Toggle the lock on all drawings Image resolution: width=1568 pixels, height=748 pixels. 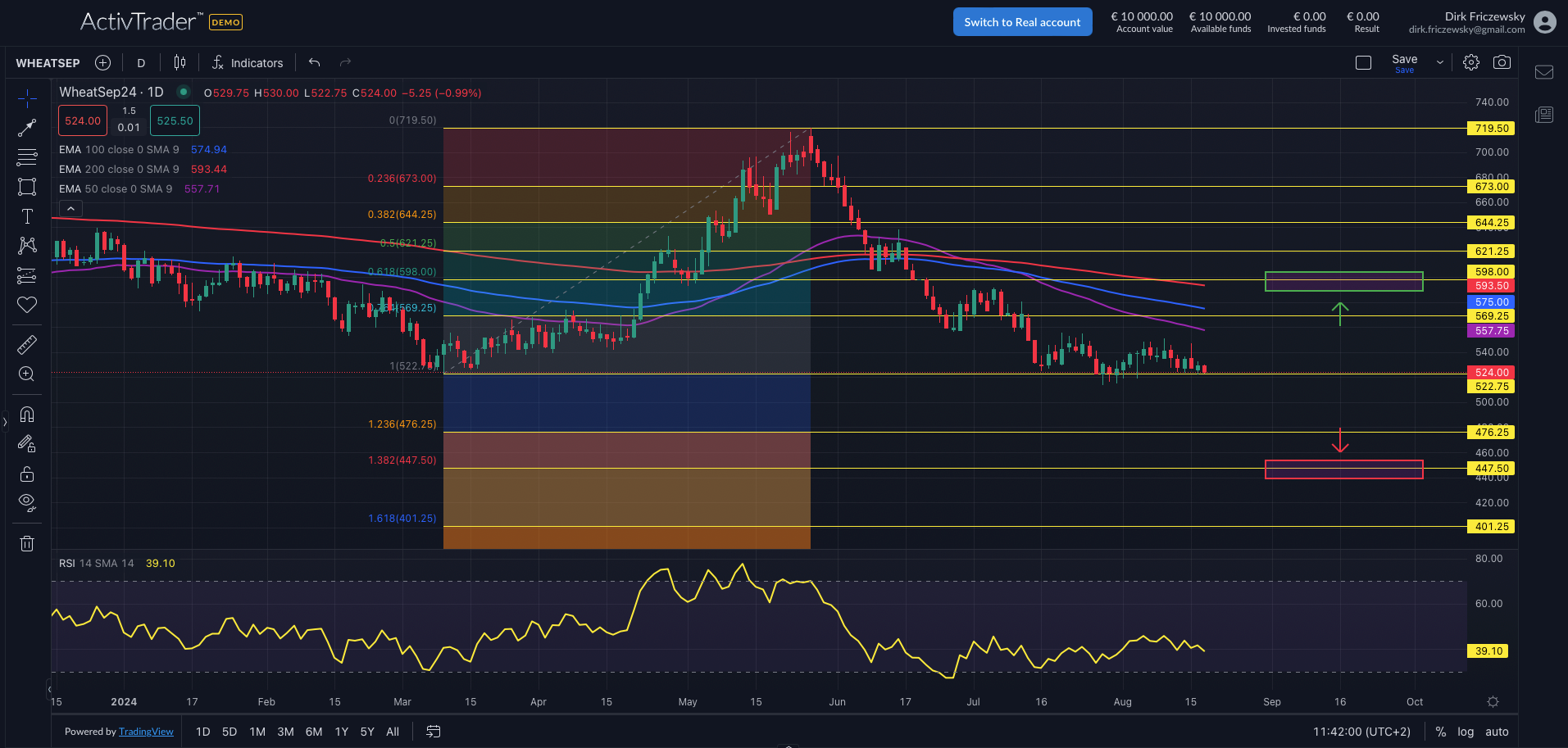click(27, 473)
